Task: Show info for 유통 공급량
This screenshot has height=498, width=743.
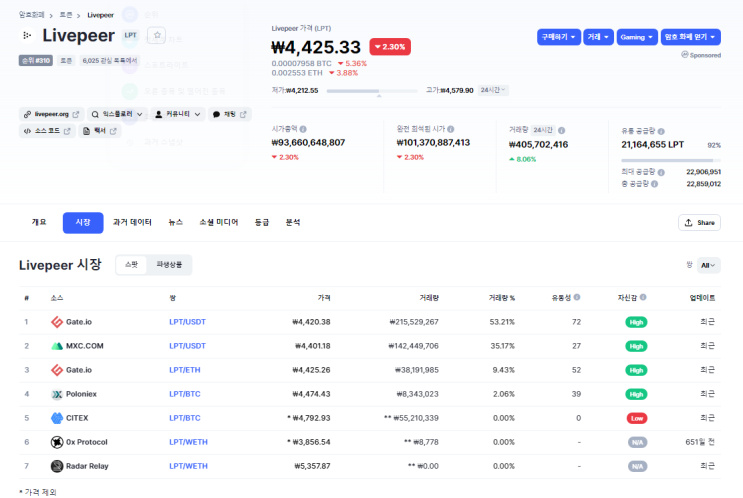Action: click(x=661, y=131)
